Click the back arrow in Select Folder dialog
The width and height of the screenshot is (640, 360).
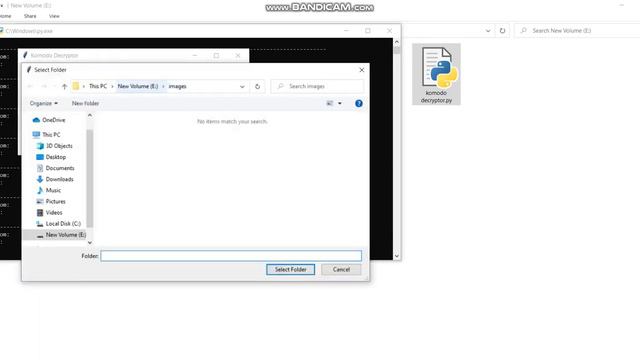pos(30,87)
